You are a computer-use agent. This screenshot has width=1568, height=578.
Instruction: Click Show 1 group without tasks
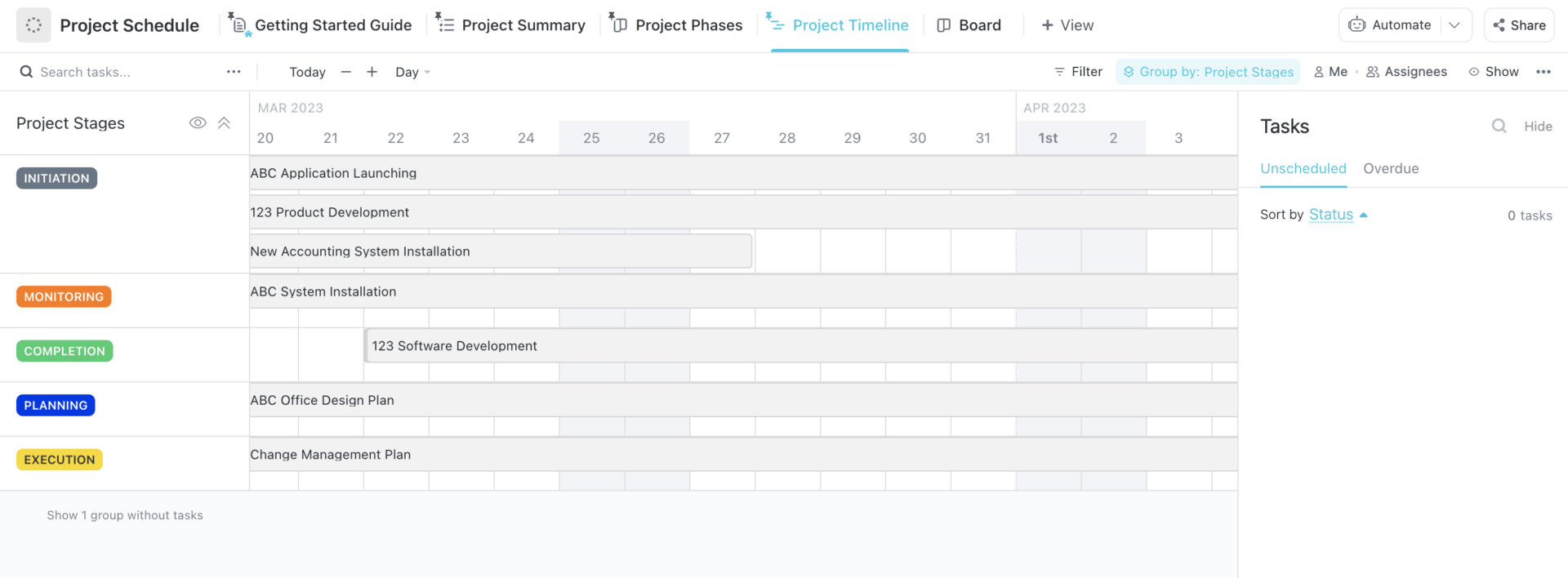125,515
